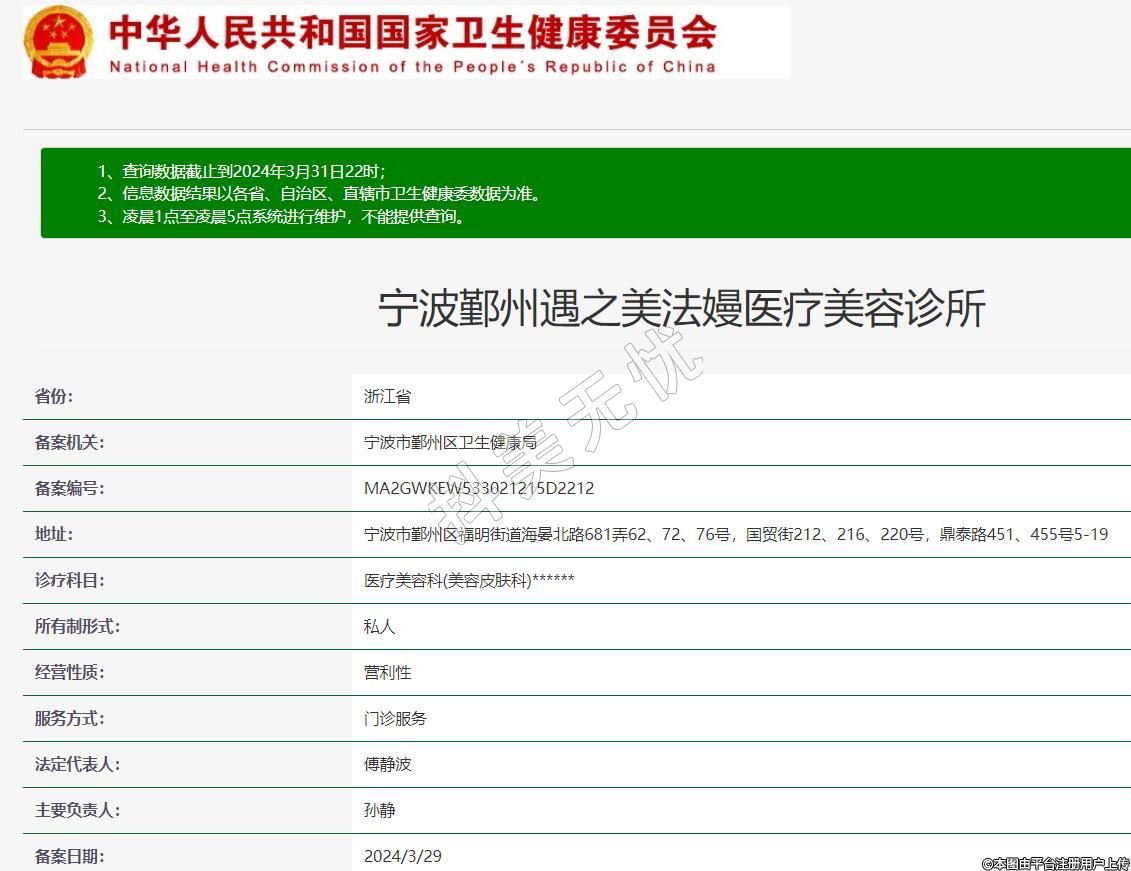Click the filing date 2024/3/29
Screen dimensions: 1131x871
pyautogui.click(x=402, y=857)
